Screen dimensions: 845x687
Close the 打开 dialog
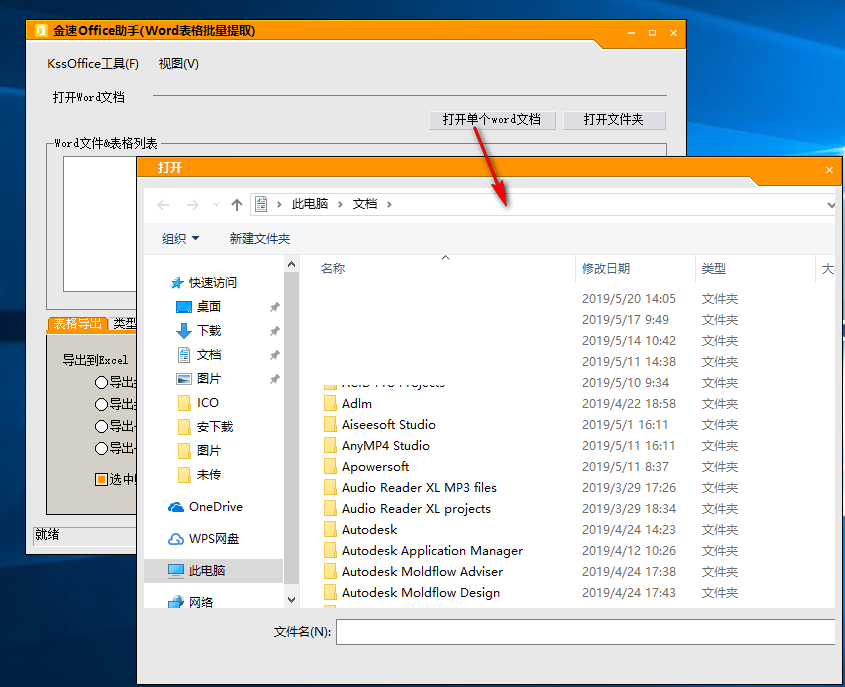[829, 170]
